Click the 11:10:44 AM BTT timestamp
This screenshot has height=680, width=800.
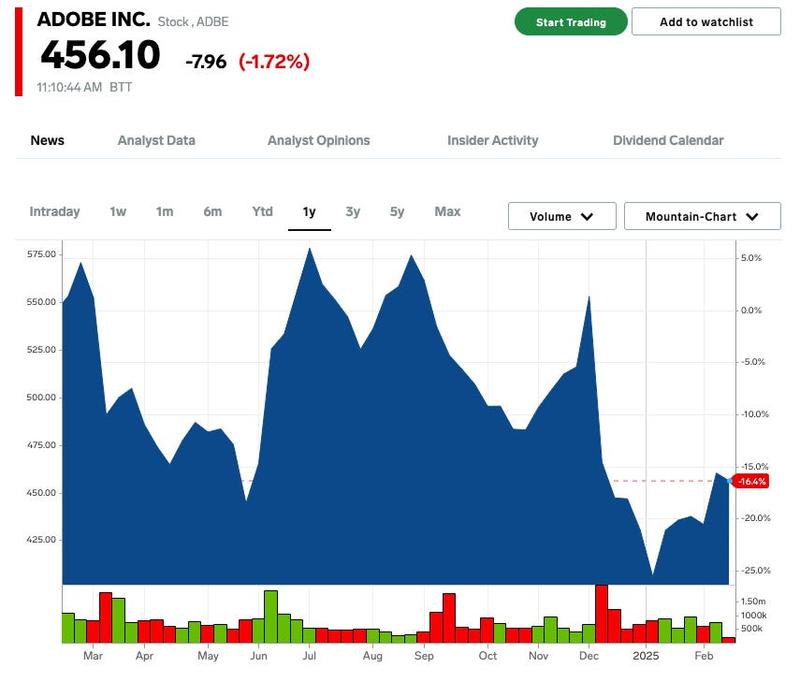coord(84,87)
